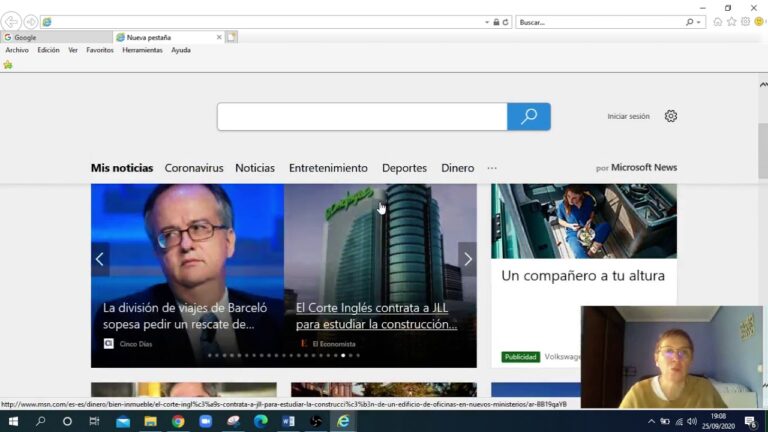The image size is (768, 432).
Task: Expand more categories with the ellipsis
Action: [492, 168]
